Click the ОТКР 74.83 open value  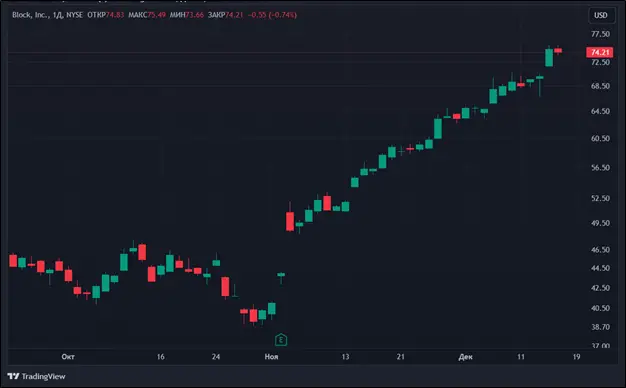point(105,15)
